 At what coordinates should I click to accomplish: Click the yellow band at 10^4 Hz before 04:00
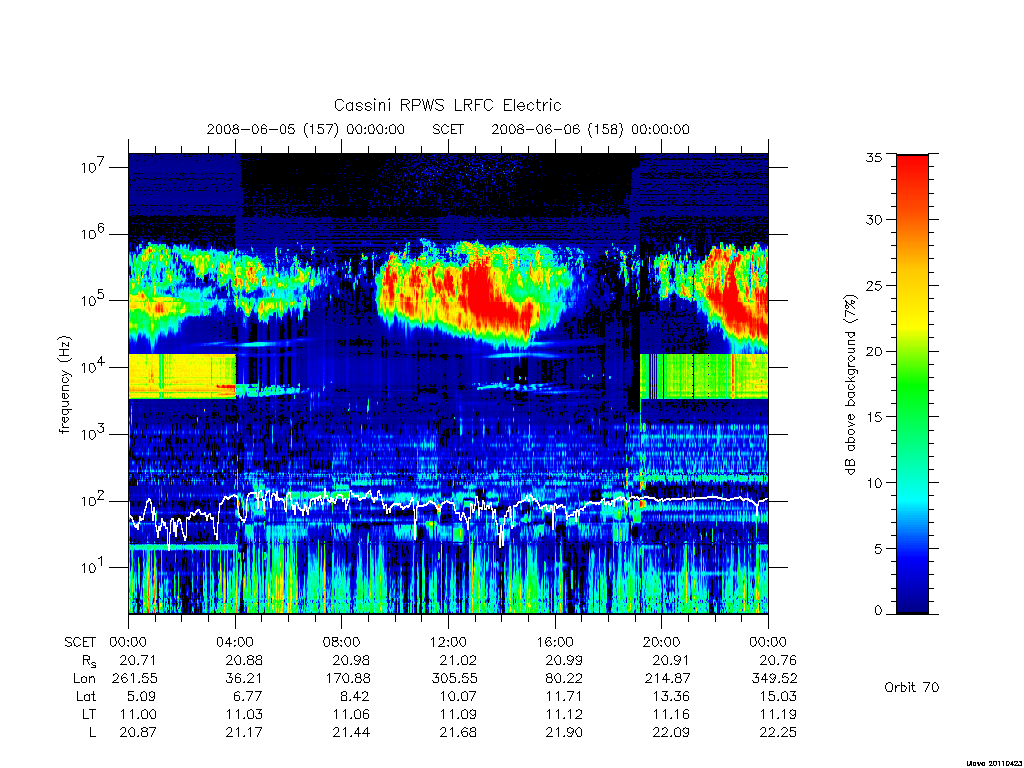point(182,376)
